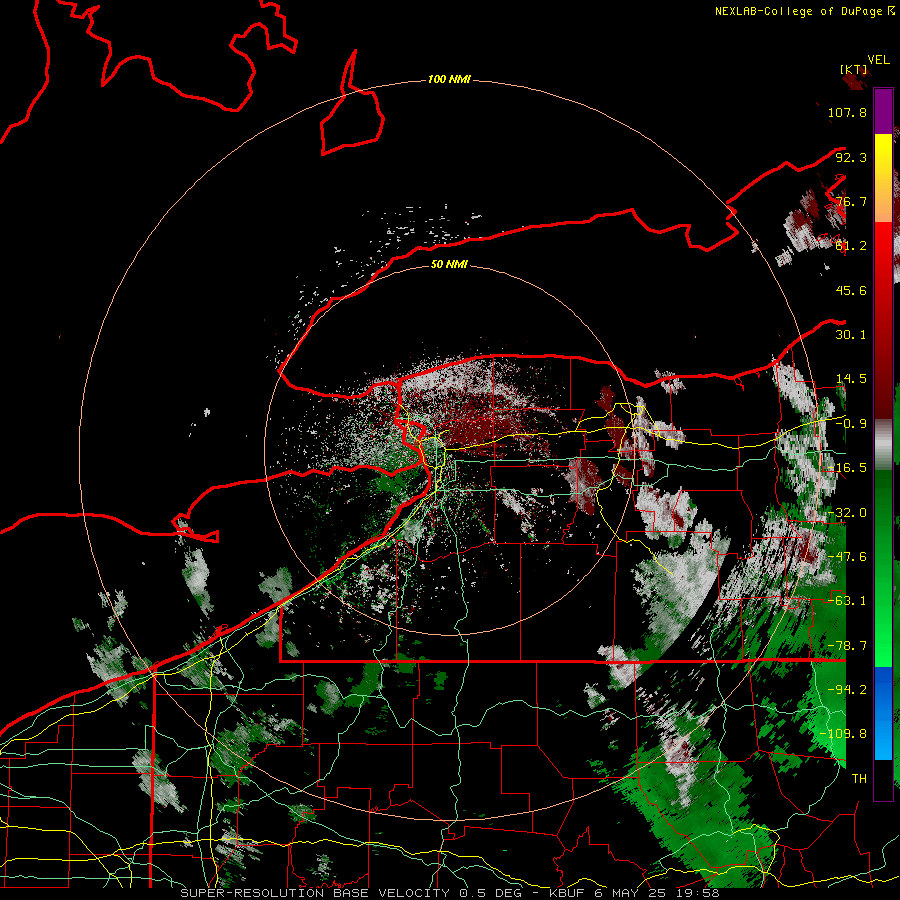The height and width of the screenshot is (900, 900).
Task: Pick the purple segment of color bar
Action: (x=883, y=111)
